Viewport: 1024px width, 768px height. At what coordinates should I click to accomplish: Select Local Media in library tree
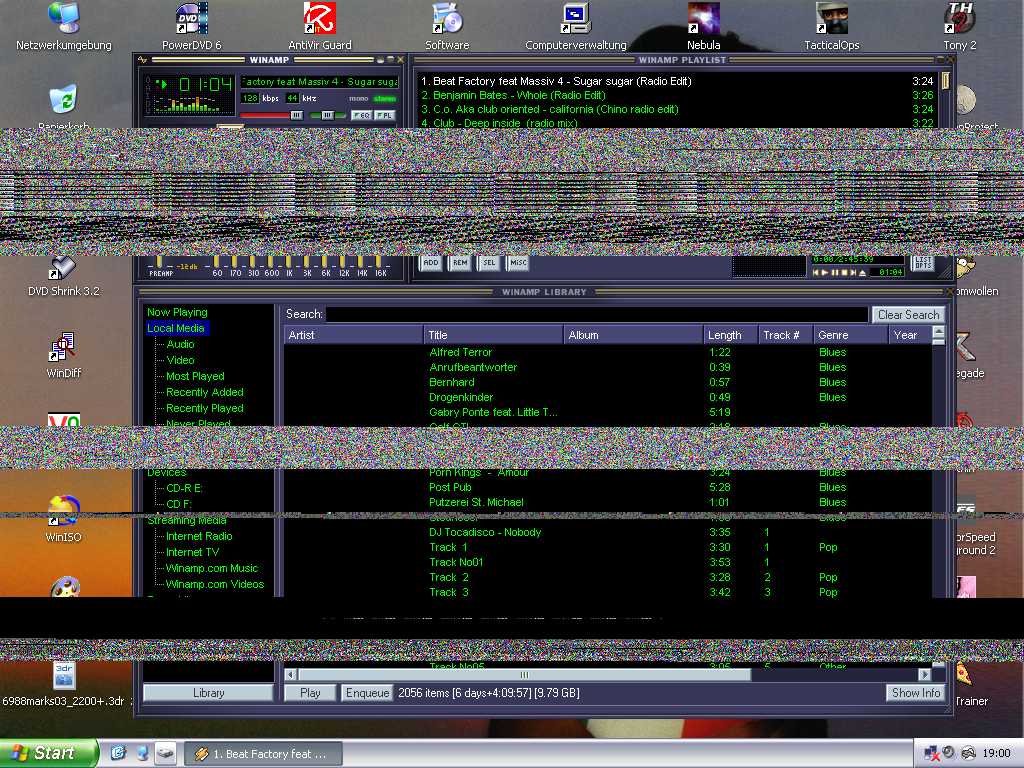pos(176,328)
